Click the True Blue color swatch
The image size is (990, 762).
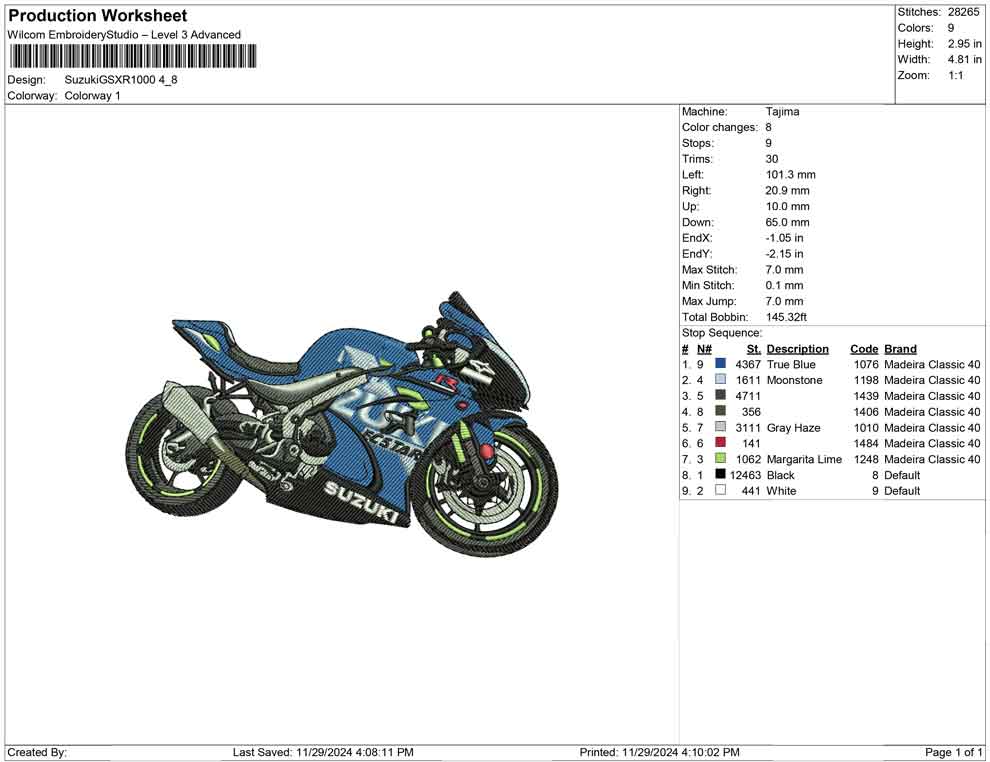[720, 364]
